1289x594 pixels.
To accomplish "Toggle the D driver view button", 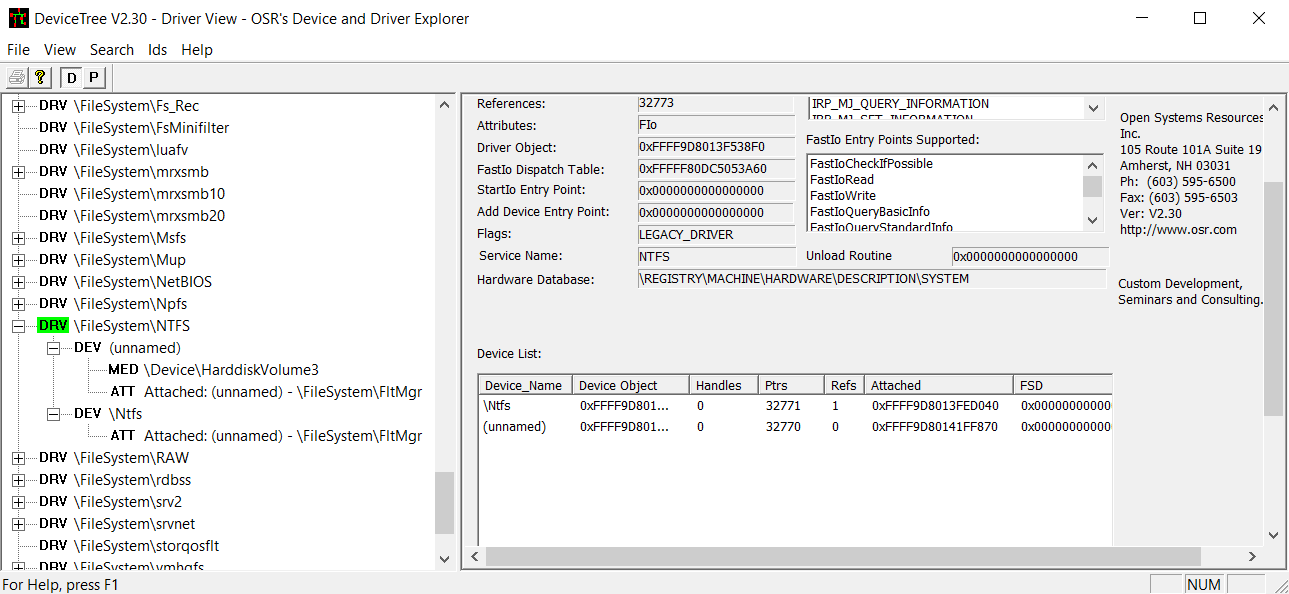I will [x=72, y=77].
